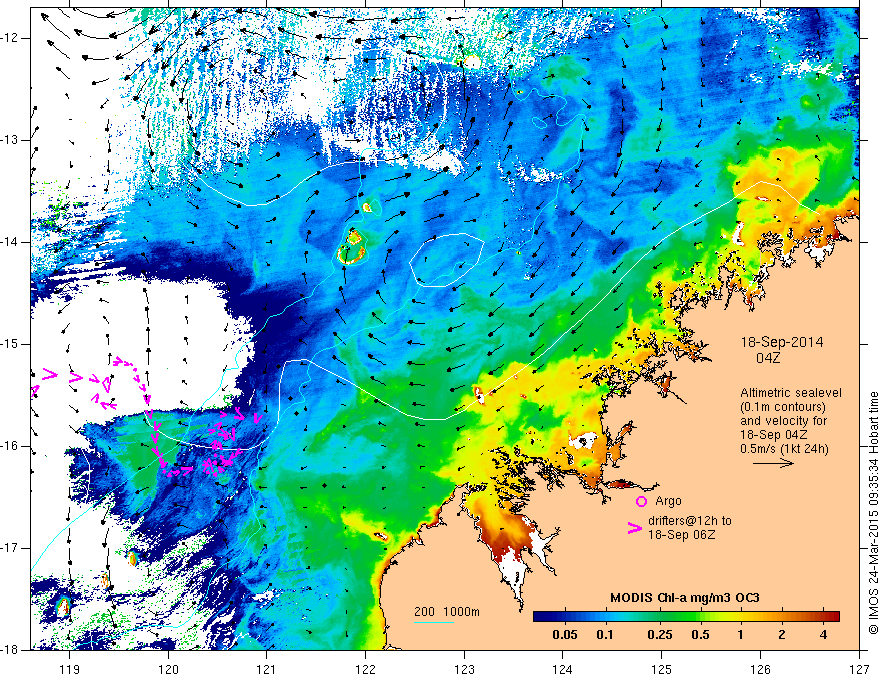Click the latitude -18 axis label
The height and width of the screenshot is (680, 880).
tap(10, 650)
